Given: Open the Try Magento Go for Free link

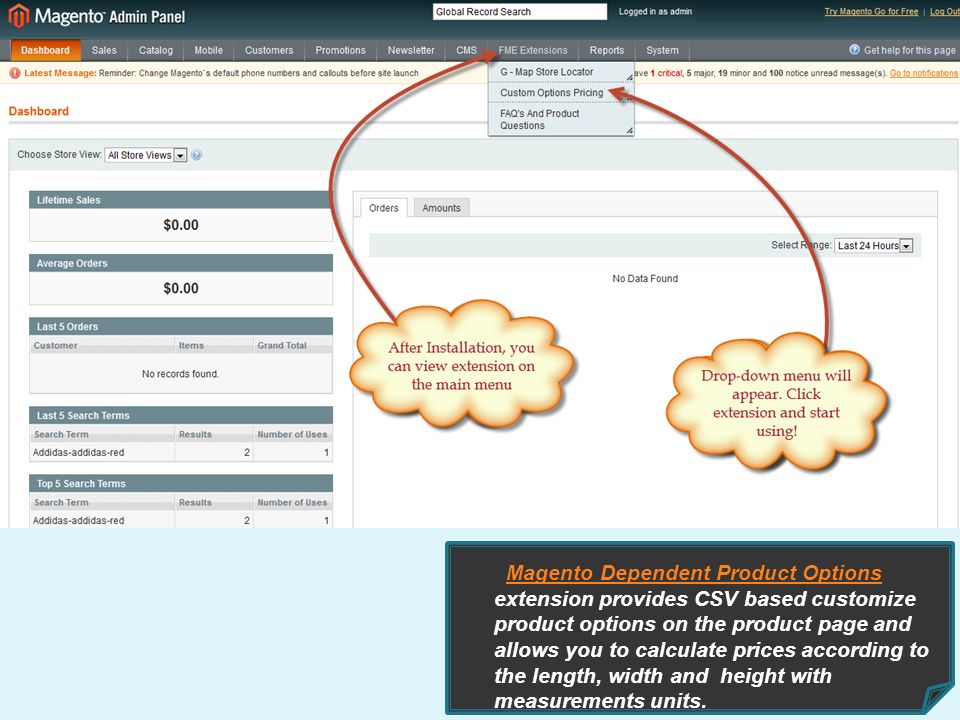Looking at the screenshot, I should point(871,11).
